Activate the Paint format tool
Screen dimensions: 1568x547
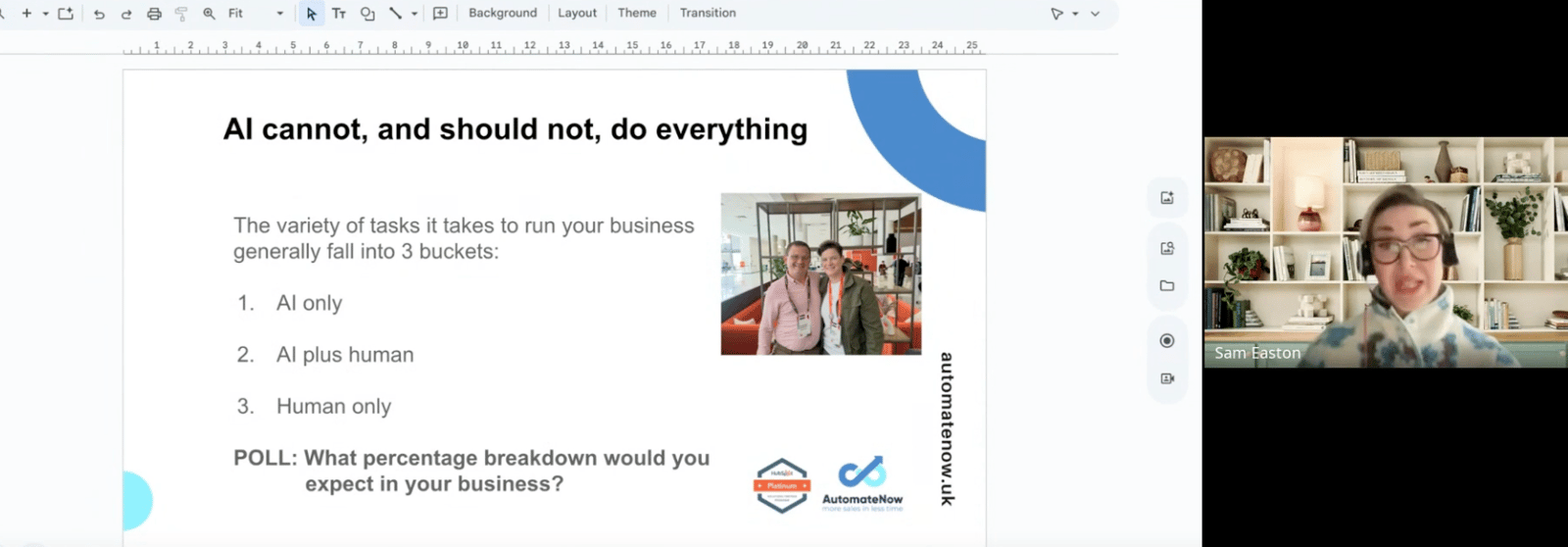(x=181, y=14)
